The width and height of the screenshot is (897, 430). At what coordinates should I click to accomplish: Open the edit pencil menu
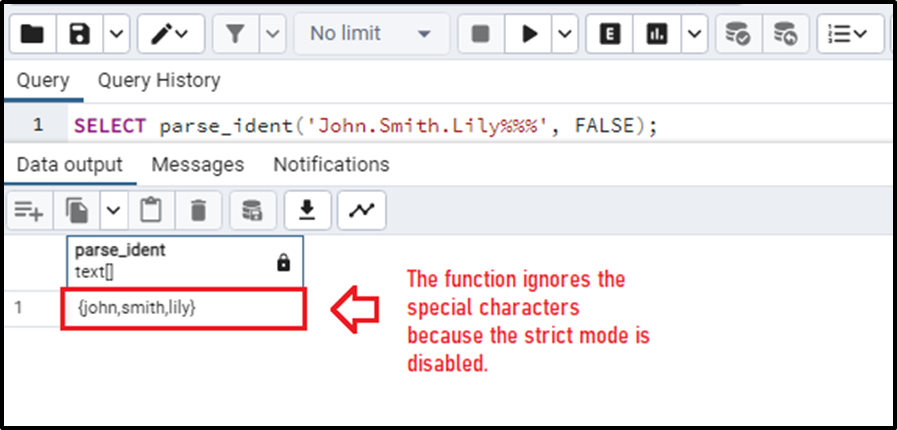click(170, 34)
